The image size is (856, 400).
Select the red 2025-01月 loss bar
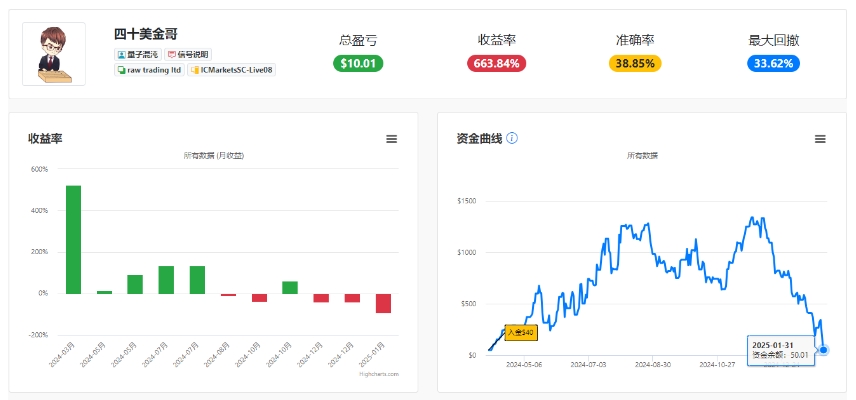pyautogui.click(x=383, y=303)
